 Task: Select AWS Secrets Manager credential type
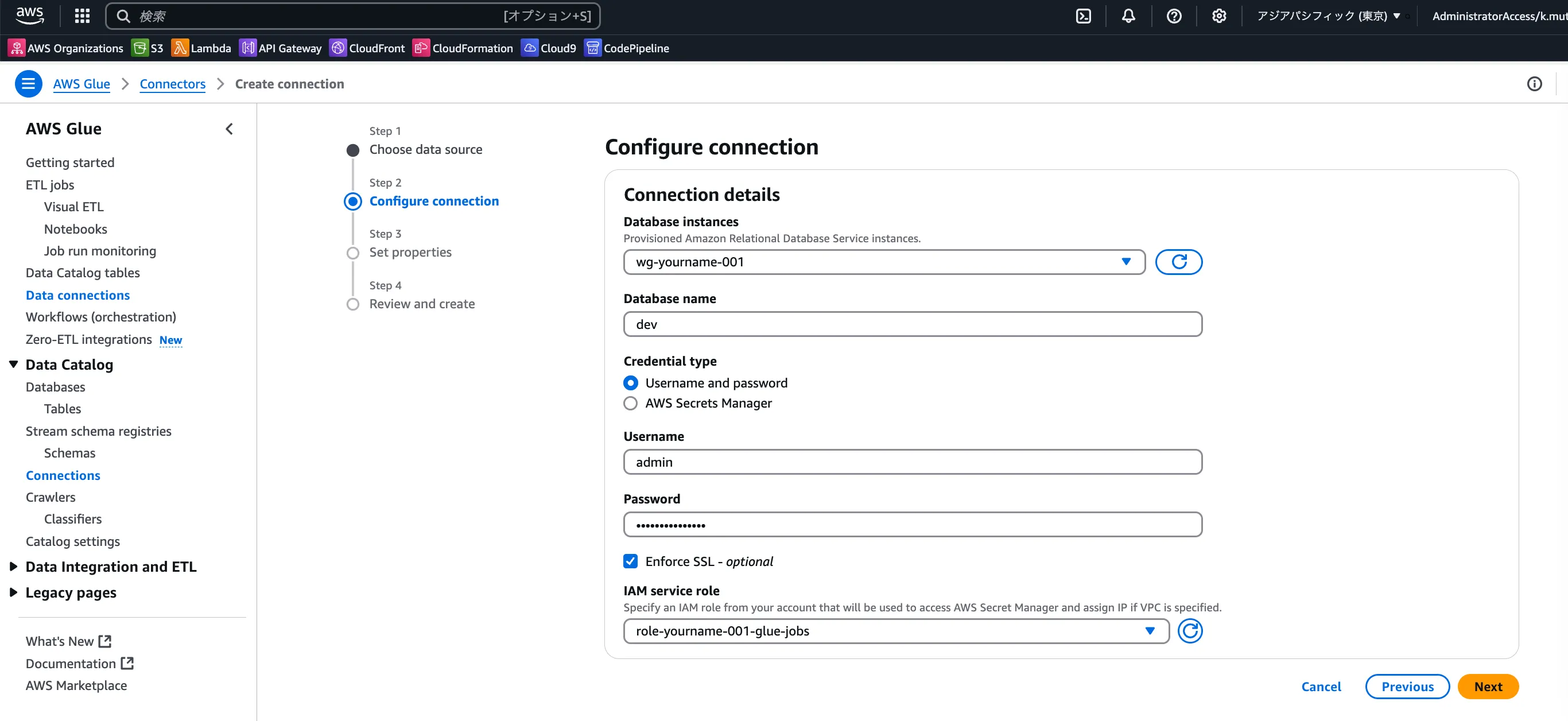click(631, 403)
